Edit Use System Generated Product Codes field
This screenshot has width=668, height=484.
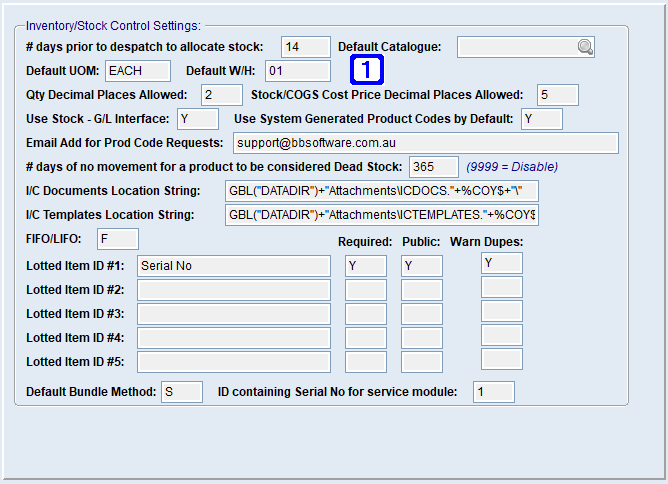542,119
